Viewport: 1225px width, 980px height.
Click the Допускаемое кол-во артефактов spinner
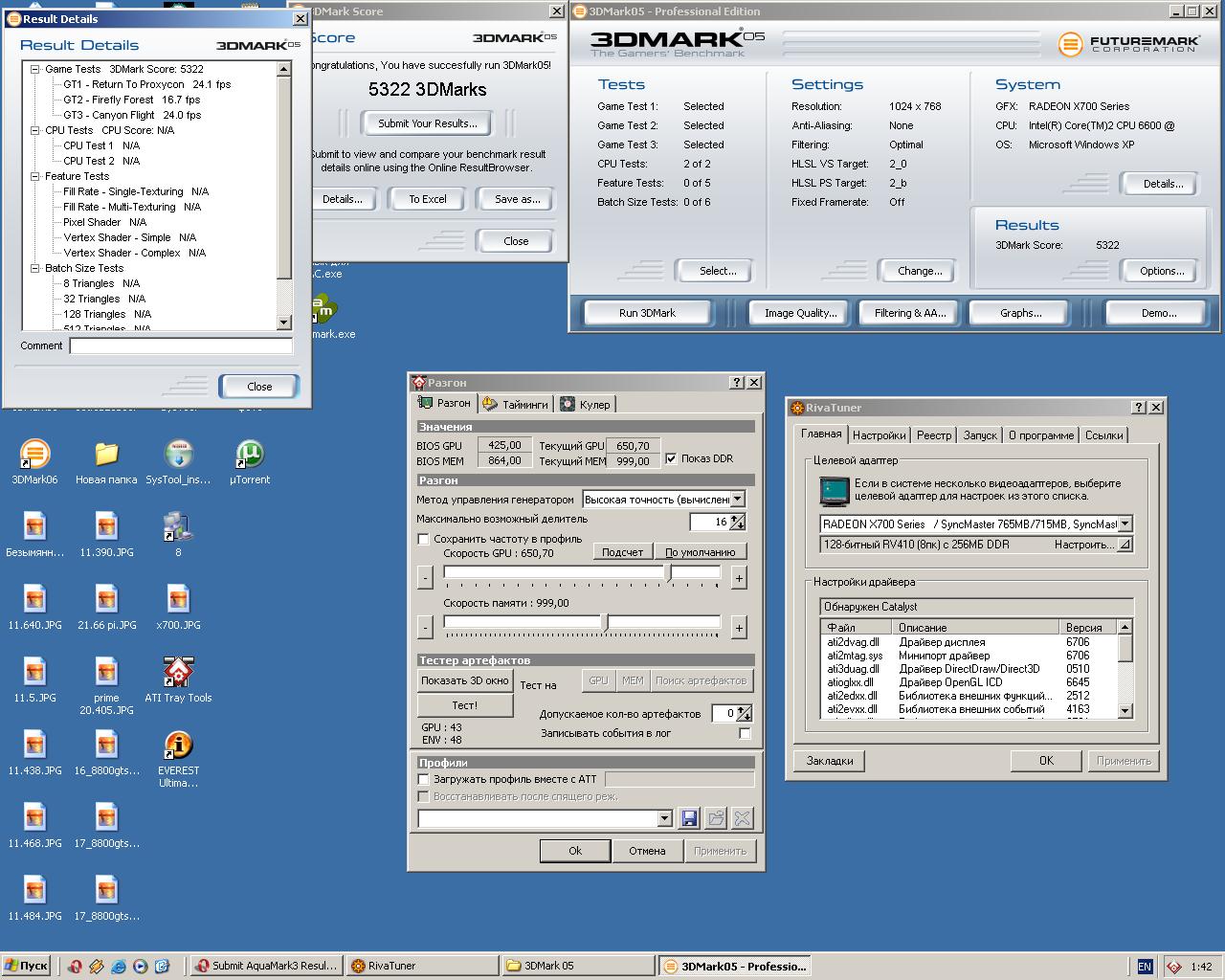click(x=744, y=713)
